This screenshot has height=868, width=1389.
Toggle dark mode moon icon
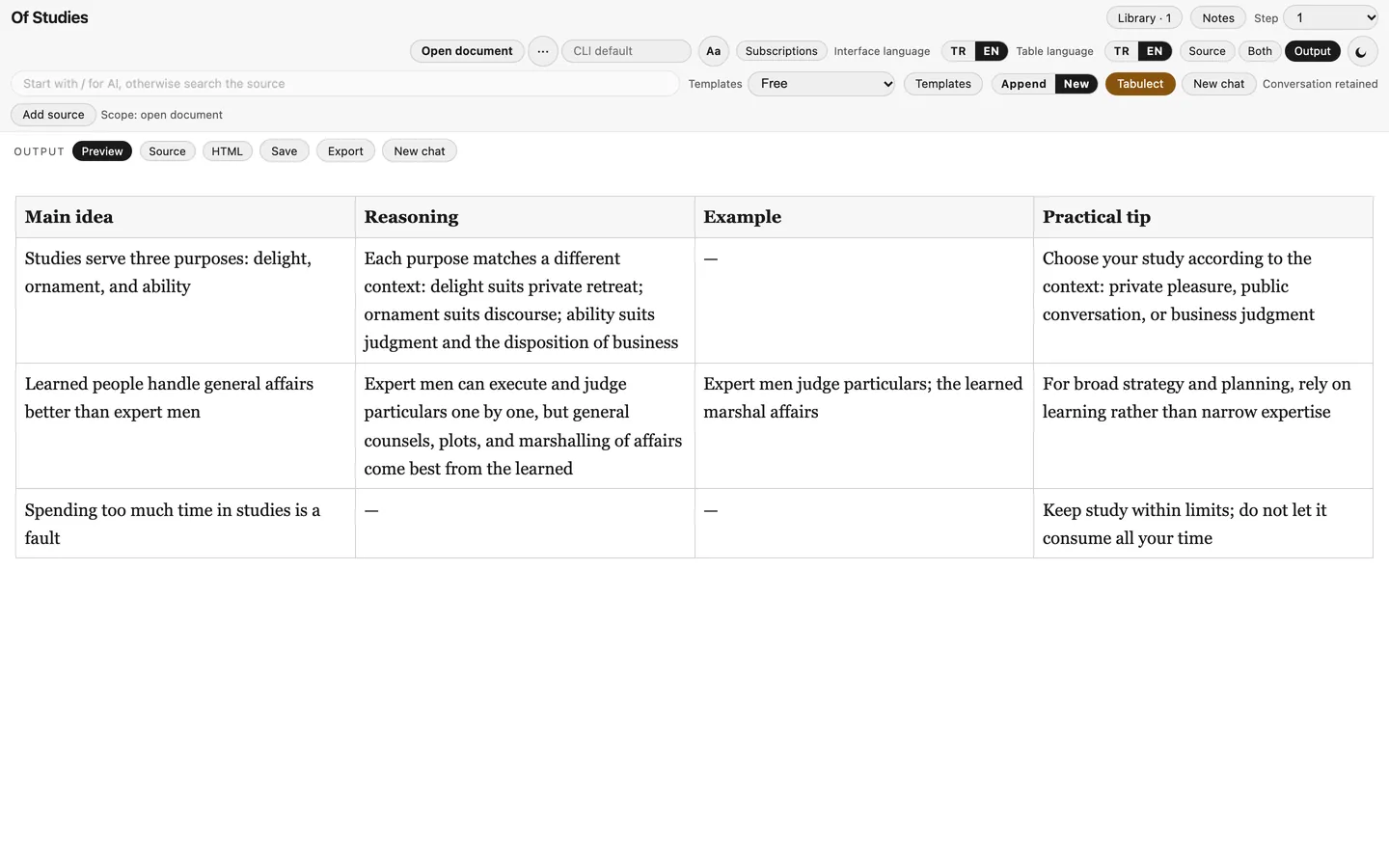[x=1361, y=52]
